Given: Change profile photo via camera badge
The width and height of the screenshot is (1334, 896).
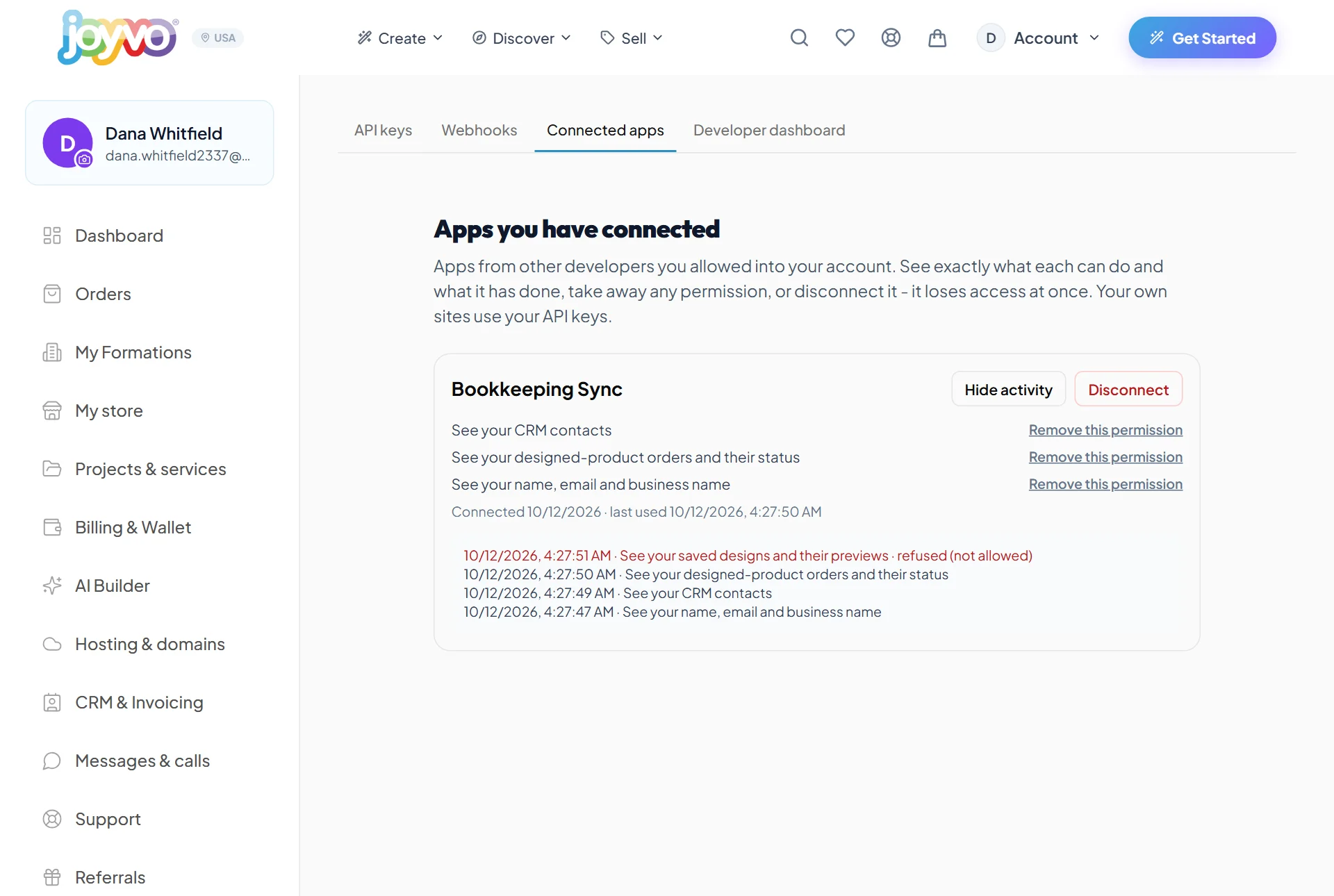Looking at the screenshot, I should point(84,159).
